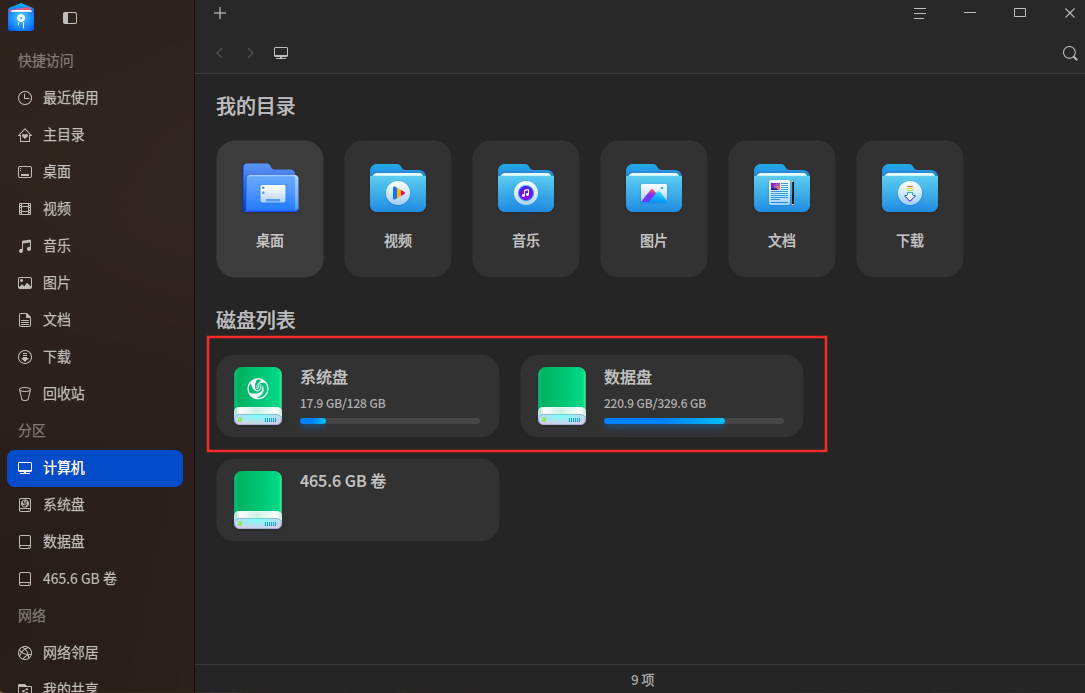Viewport: 1085px width, 693px height.
Task: Go forward with the right arrow
Action: [x=250, y=53]
